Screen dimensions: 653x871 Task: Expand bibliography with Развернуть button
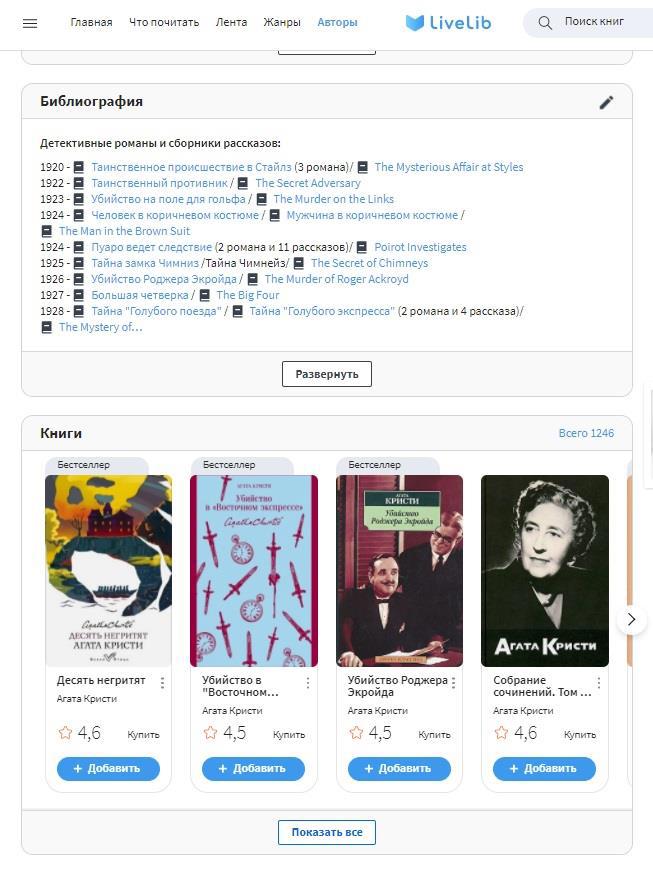click(x=326, y=374)
